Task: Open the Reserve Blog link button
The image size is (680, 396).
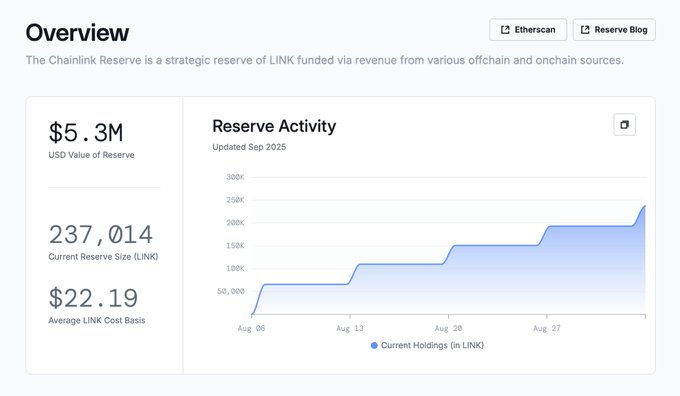Action: tap(614, 29)
